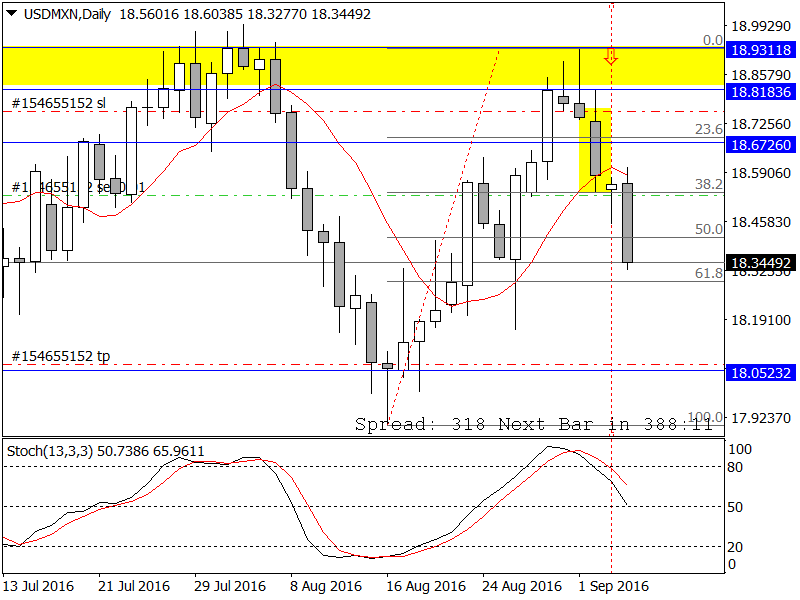This screenshot has width=800, height=600.
Task: Click the 16 Aug 2016 date label
Action: coord(426,586)
